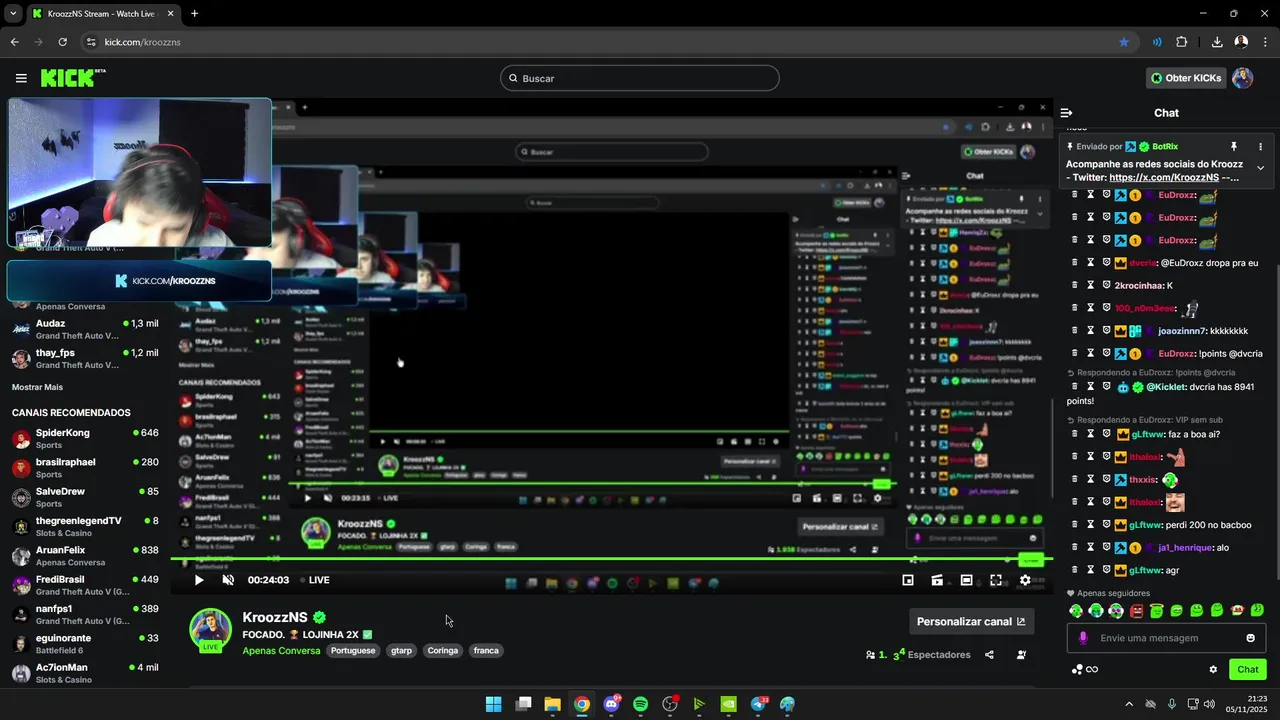Open channel points icon below message box
1280x720 pixels.
coord(1077,669)
